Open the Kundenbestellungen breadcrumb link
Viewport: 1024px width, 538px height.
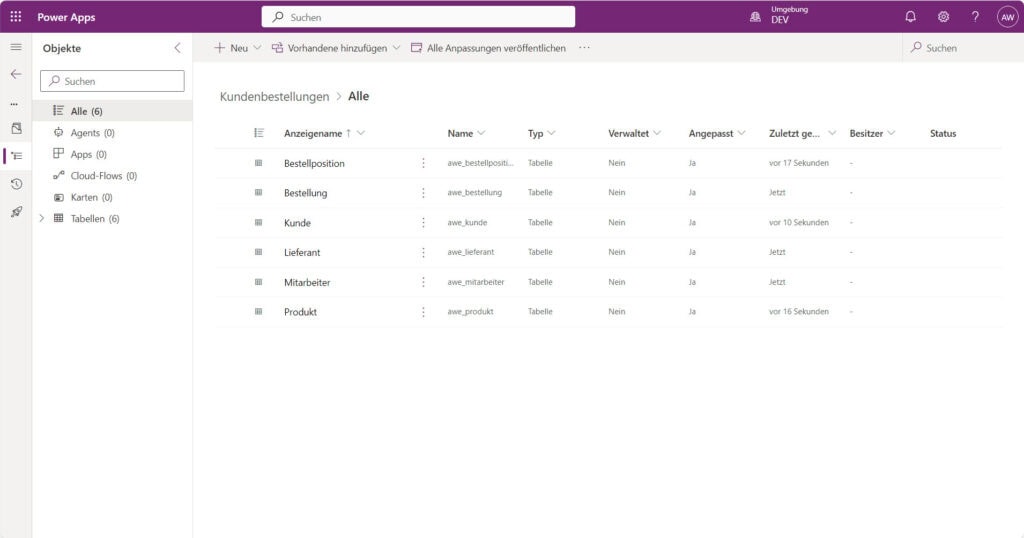tap(274, 97)
